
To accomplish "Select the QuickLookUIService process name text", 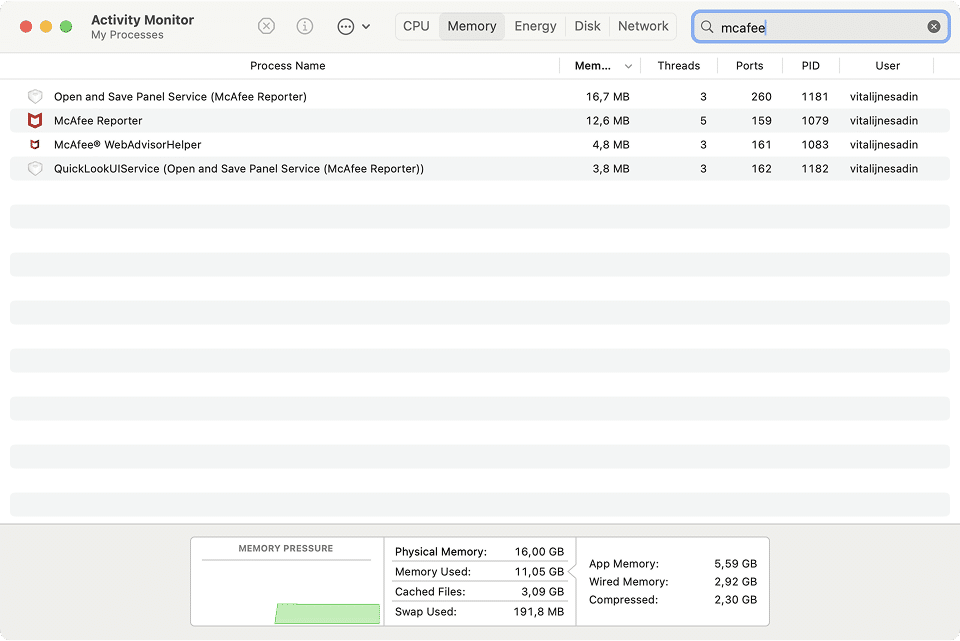I will [239, 168].
